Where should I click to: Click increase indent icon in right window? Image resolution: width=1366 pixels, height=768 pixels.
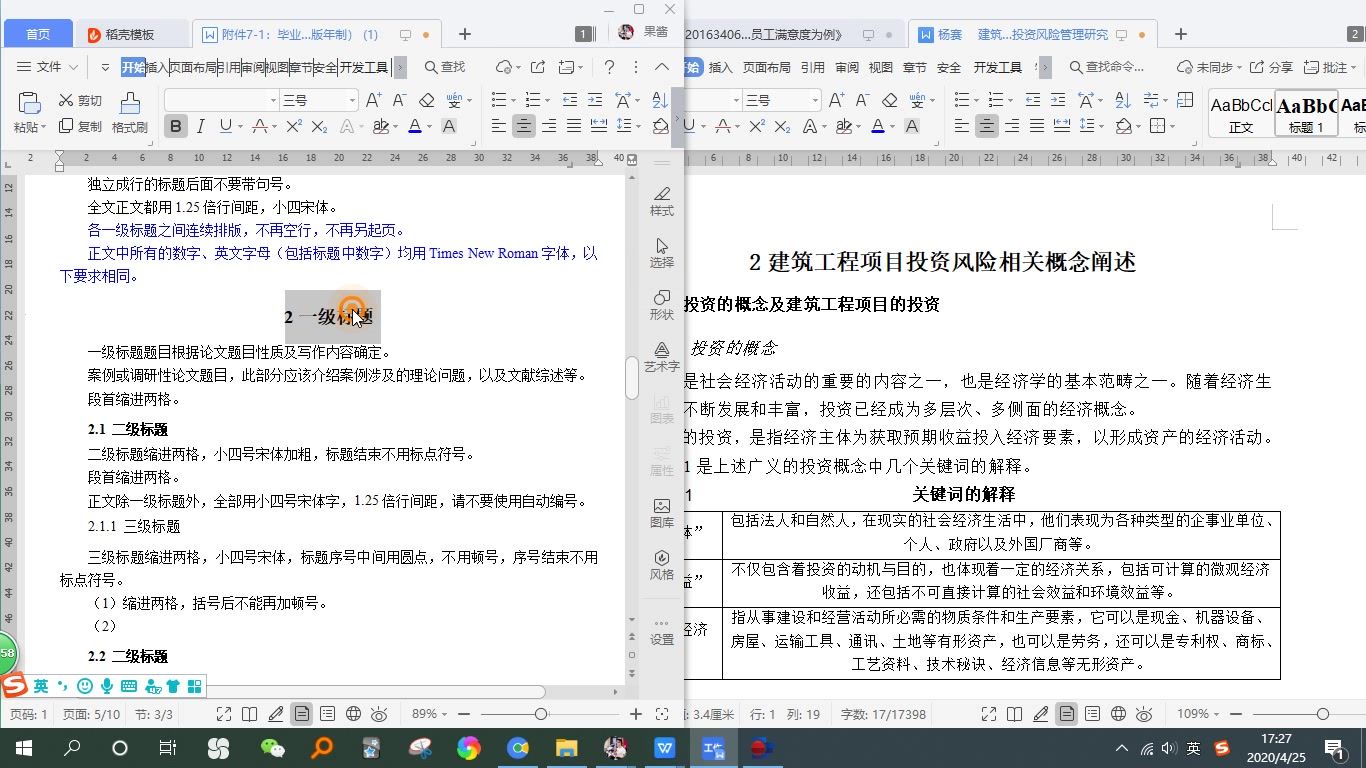tap(1058, 100)
